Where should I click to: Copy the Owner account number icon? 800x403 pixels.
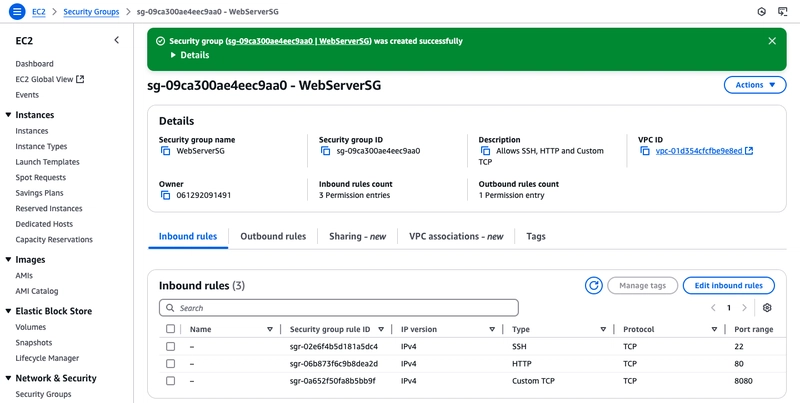(x=165, y=195)
